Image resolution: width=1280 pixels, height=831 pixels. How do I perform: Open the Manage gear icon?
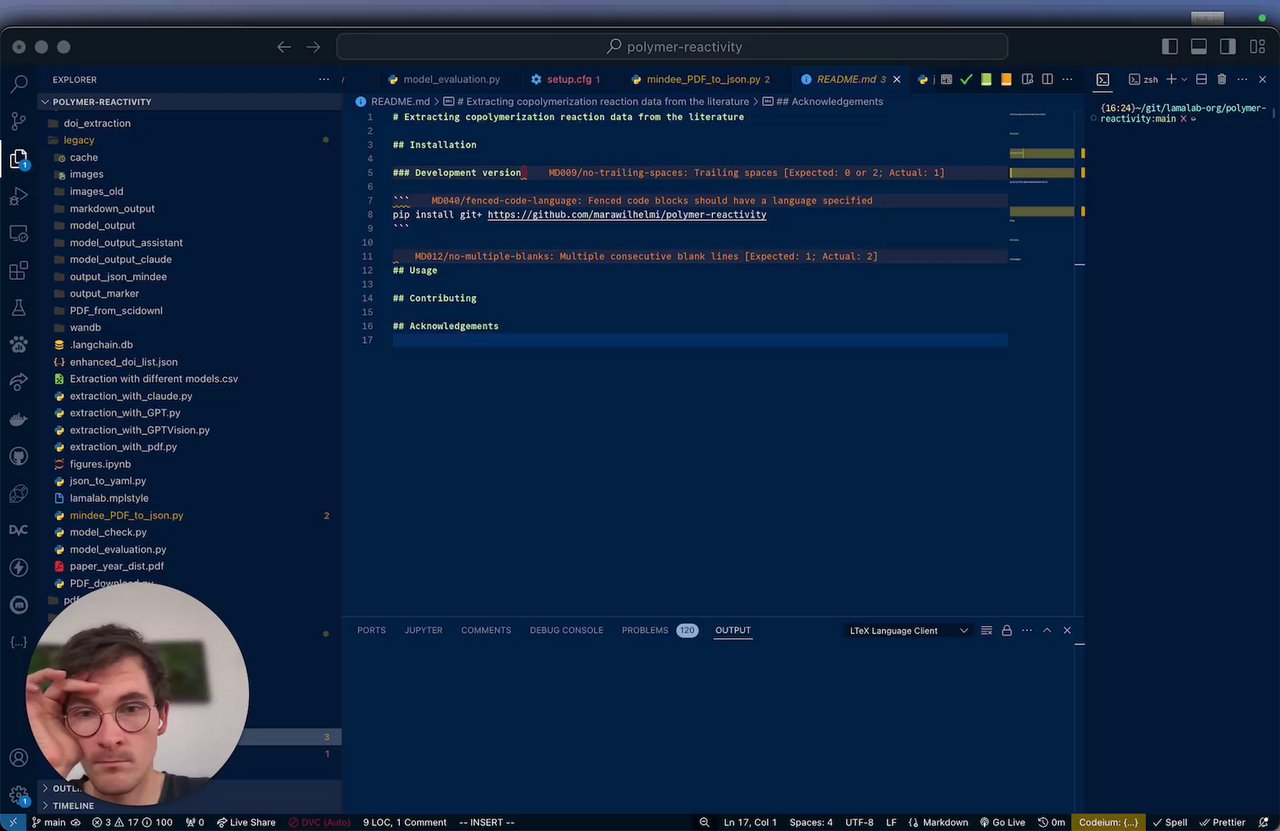click(18, 796)
